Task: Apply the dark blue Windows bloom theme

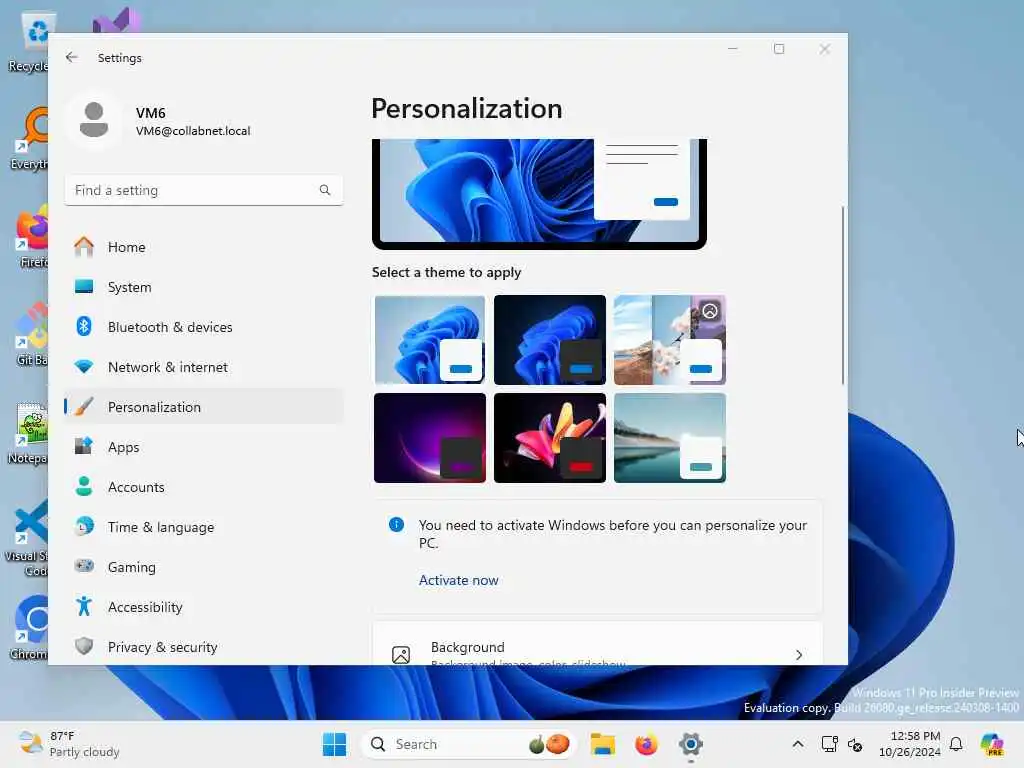Action: 550,340
